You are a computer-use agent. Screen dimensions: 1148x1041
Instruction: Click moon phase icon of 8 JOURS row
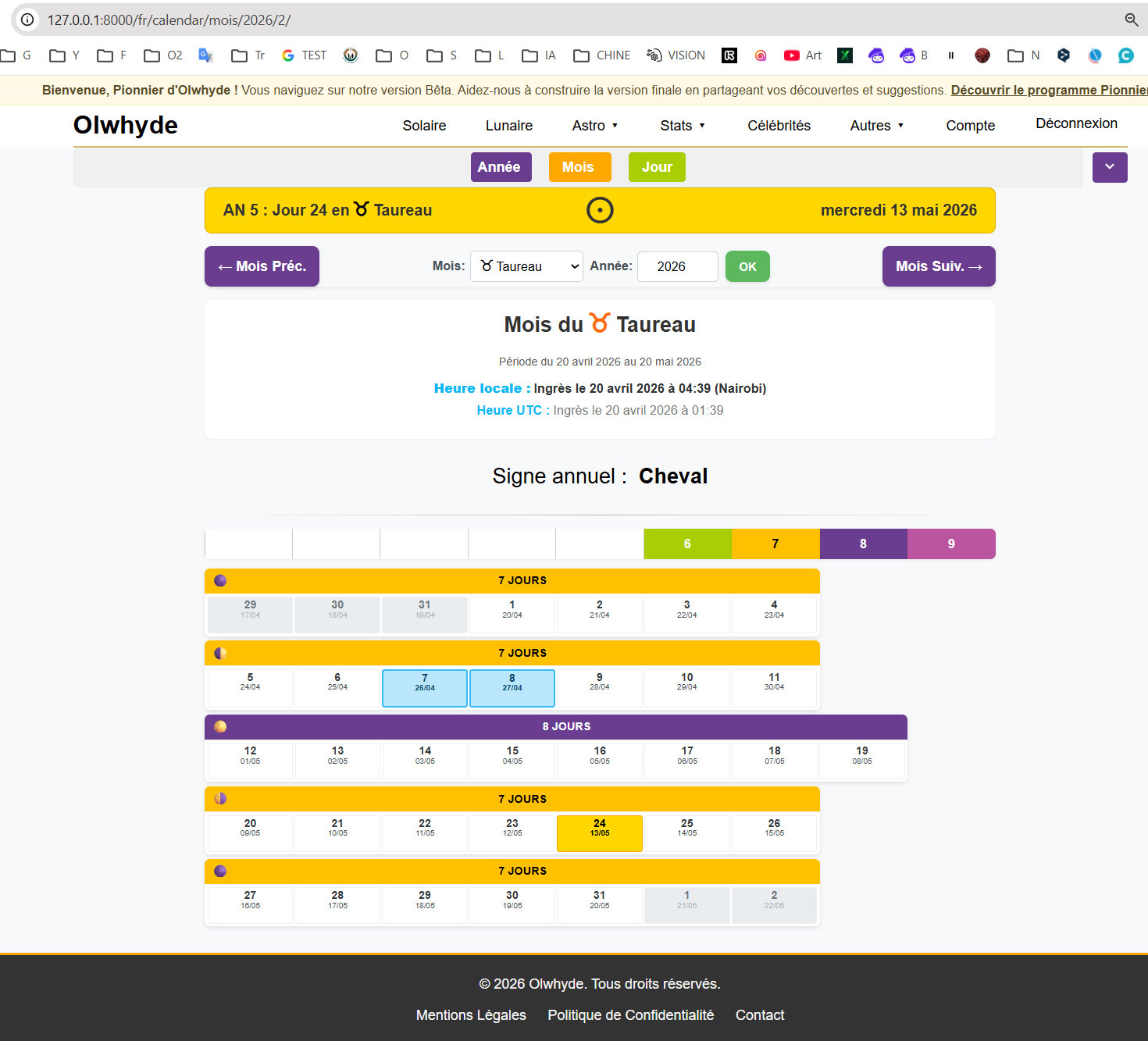tap(220, 726)
